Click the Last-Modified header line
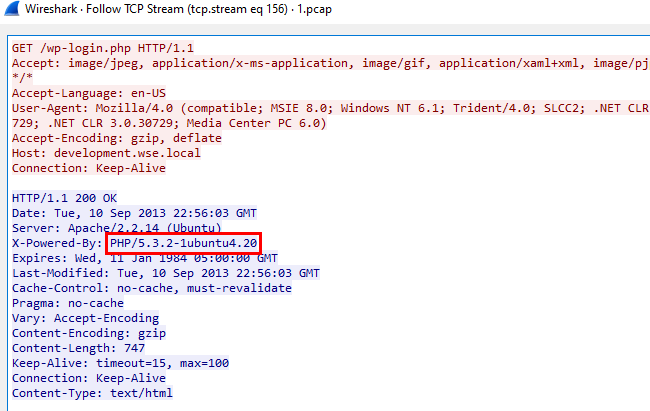This screenshot has height=411, width=650. (166, 273)
